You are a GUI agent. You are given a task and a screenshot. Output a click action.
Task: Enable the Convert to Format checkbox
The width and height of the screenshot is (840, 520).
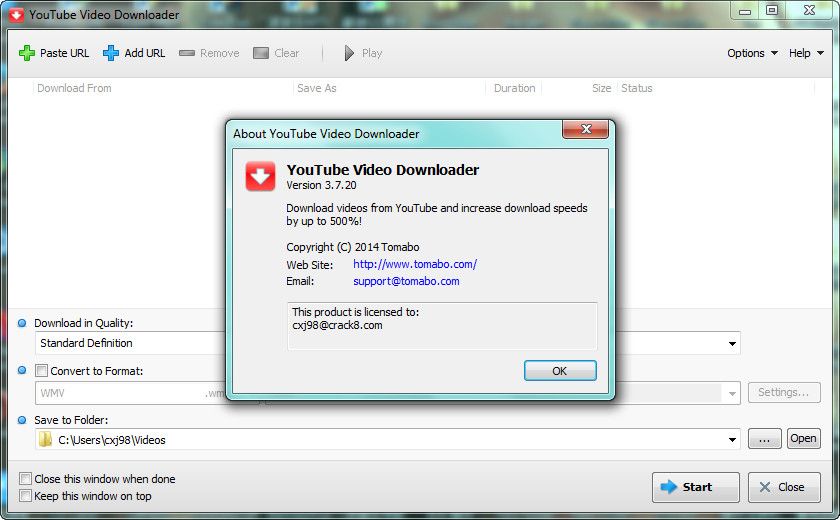pos(41,371)
